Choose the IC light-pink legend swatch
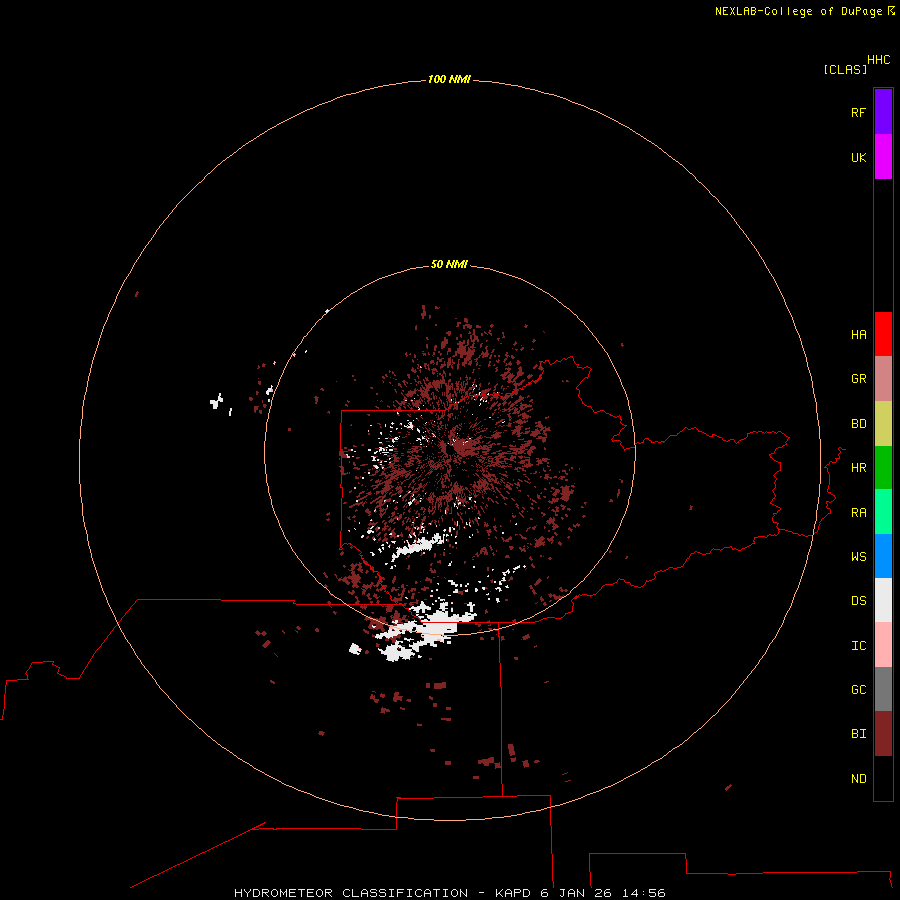 (883, 645)
